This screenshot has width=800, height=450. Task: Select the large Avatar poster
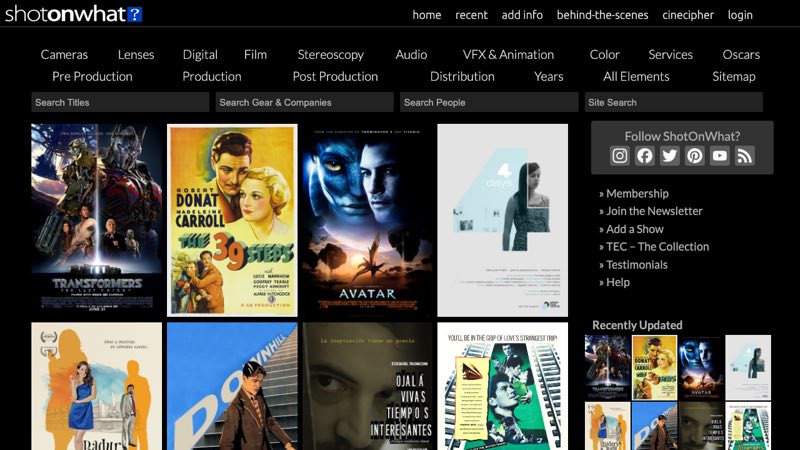pyautogui.click(x=367, y=220)
